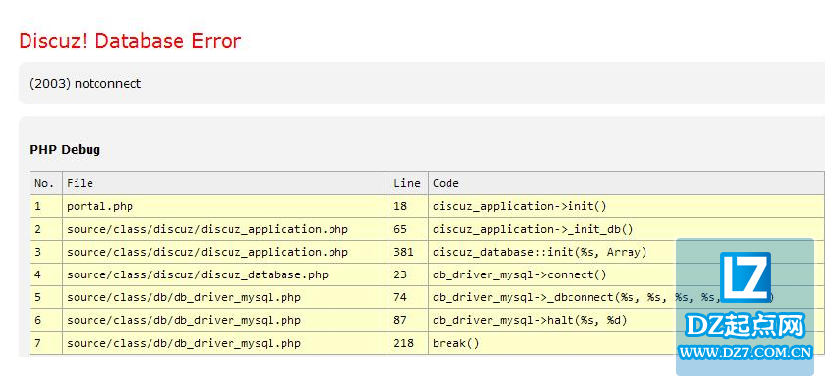Select db_driver_mysql.php file cell on line 218 row
The width and height of the screenshot is (825, 388).
[x=225, y=343]
